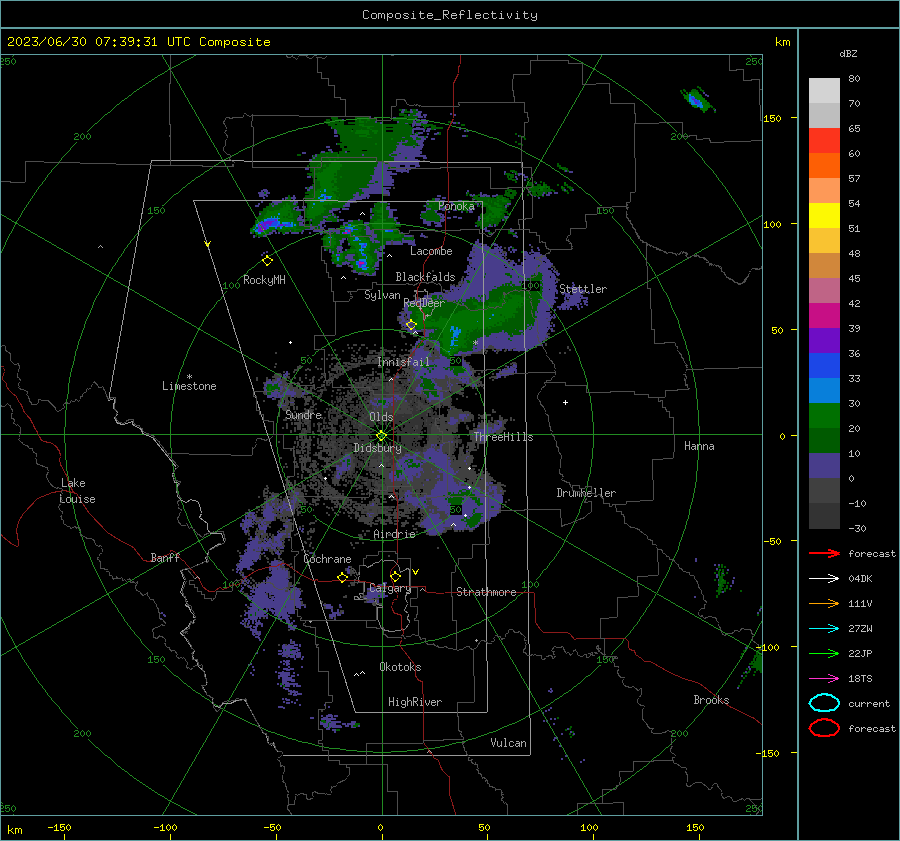900x841 pixels.
Task: Click the asterisk marker above Limestone
Action: (x=189, y=377)
